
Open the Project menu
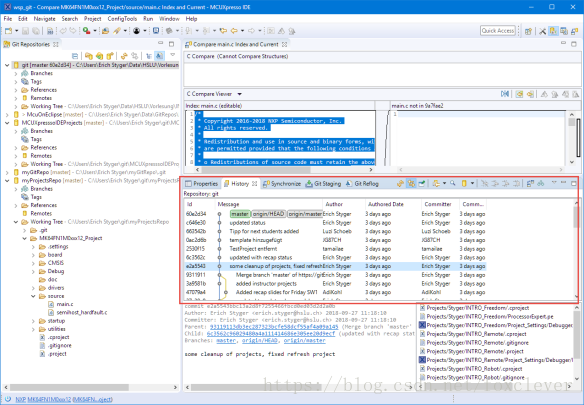tap(92, 19)
